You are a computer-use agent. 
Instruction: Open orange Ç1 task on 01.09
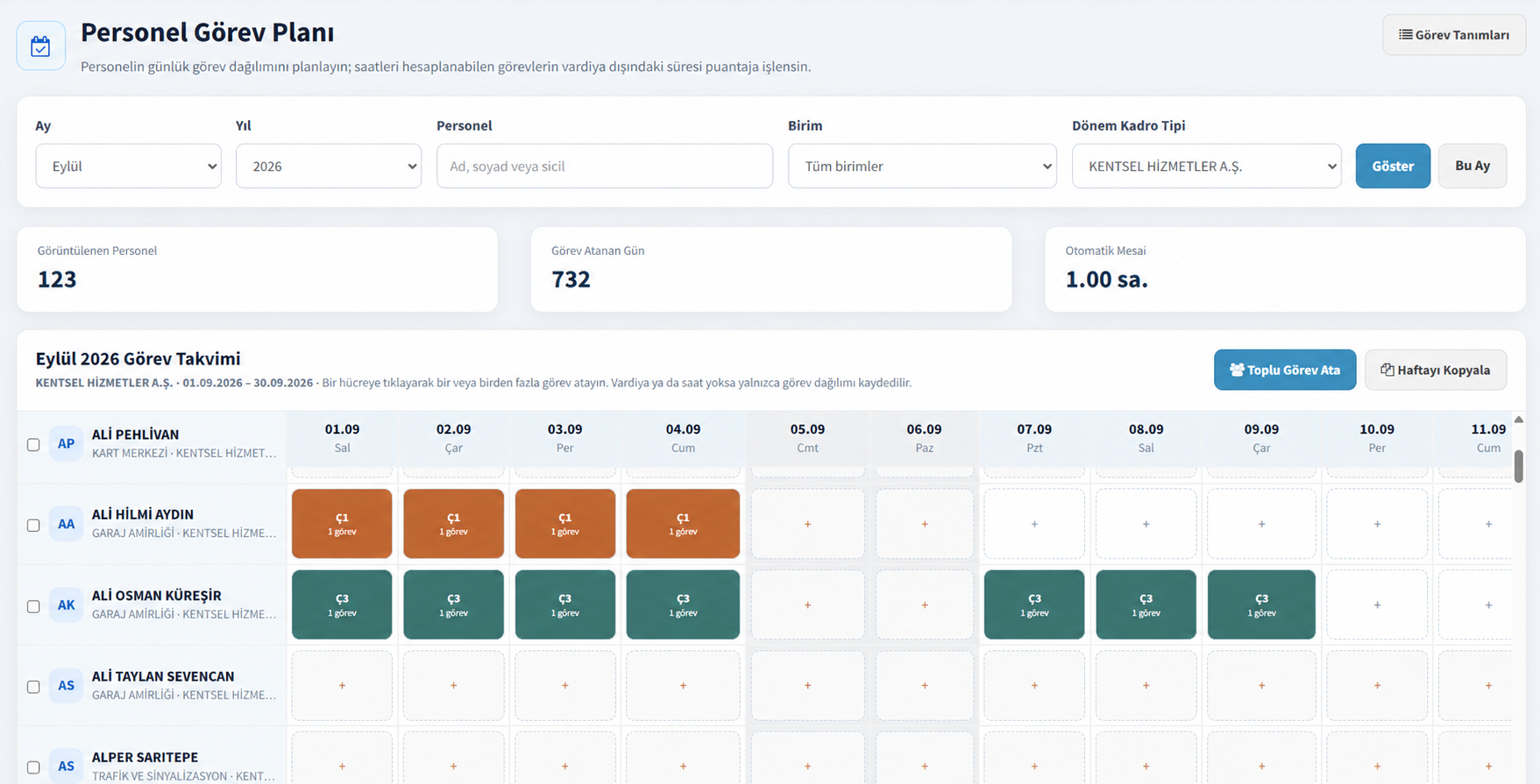[x=342, y=524]
